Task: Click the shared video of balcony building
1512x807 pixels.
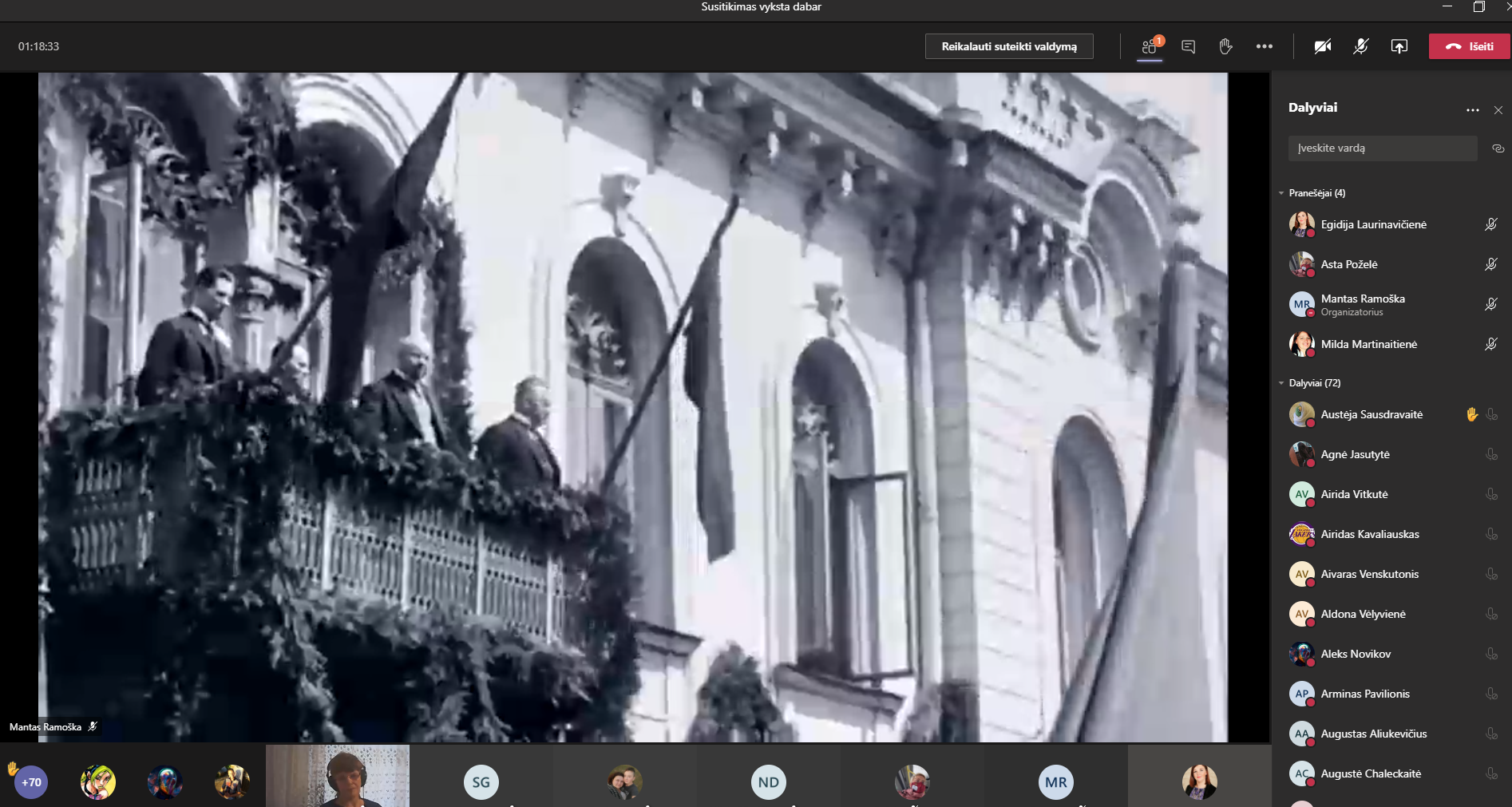Action: (633, 407)
